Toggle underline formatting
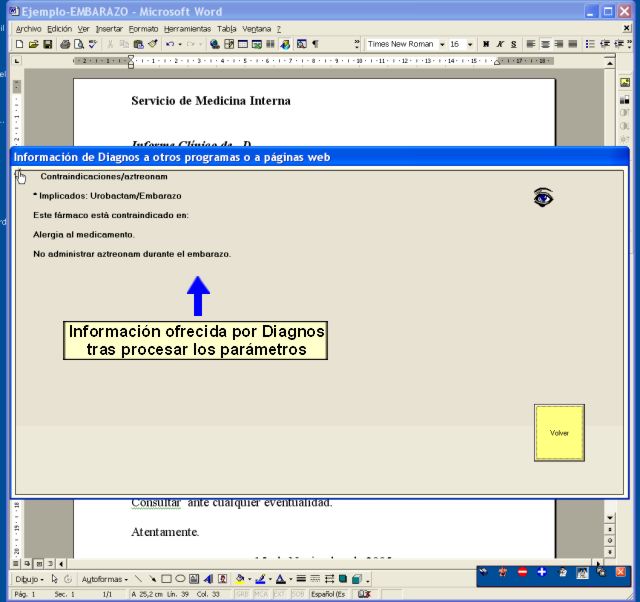 [x=514, y=44]
